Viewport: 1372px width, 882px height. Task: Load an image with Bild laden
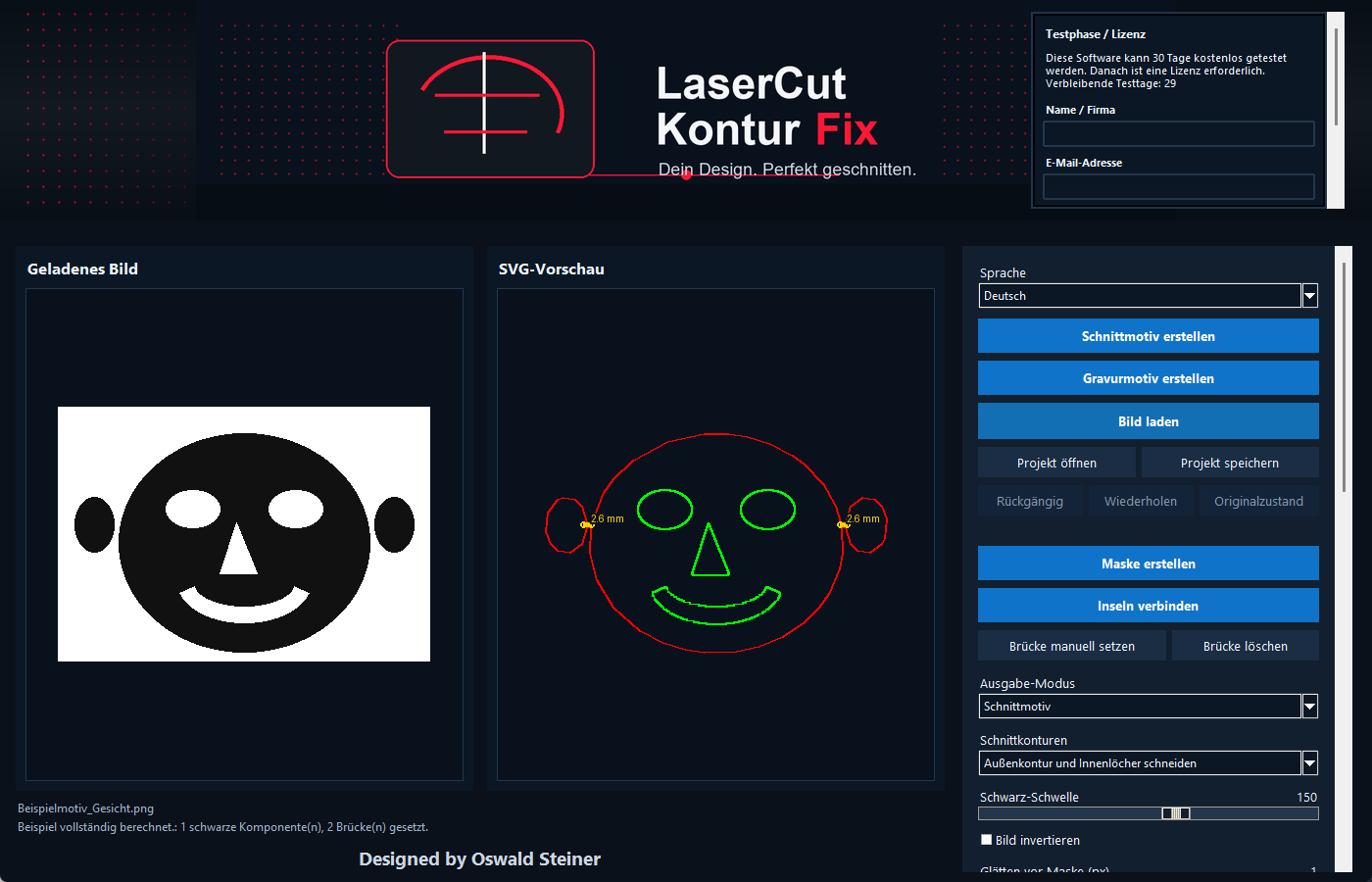coord(1149,421)
